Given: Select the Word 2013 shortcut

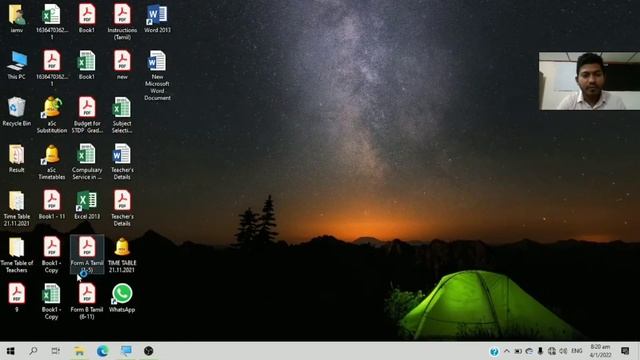Looking at the screenshot, I should pos(157,18).
